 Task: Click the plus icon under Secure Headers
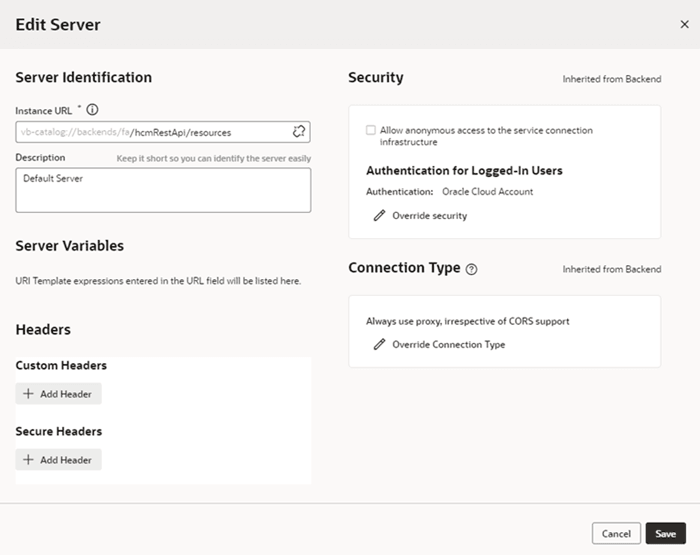pyautogui.click(x=28, y=460)
